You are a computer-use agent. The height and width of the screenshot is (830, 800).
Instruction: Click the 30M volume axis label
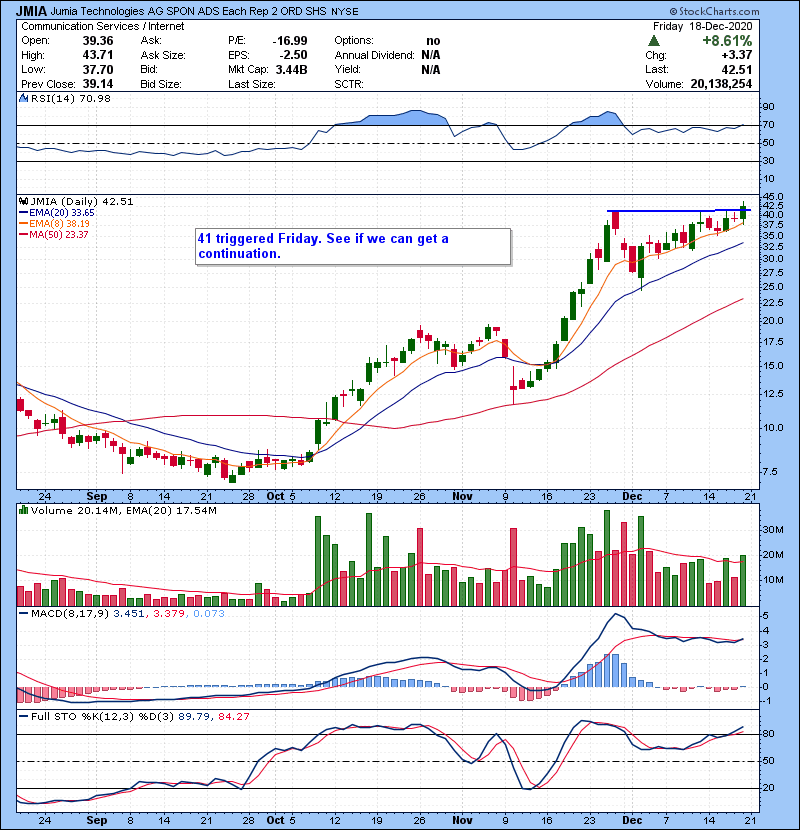773,530
